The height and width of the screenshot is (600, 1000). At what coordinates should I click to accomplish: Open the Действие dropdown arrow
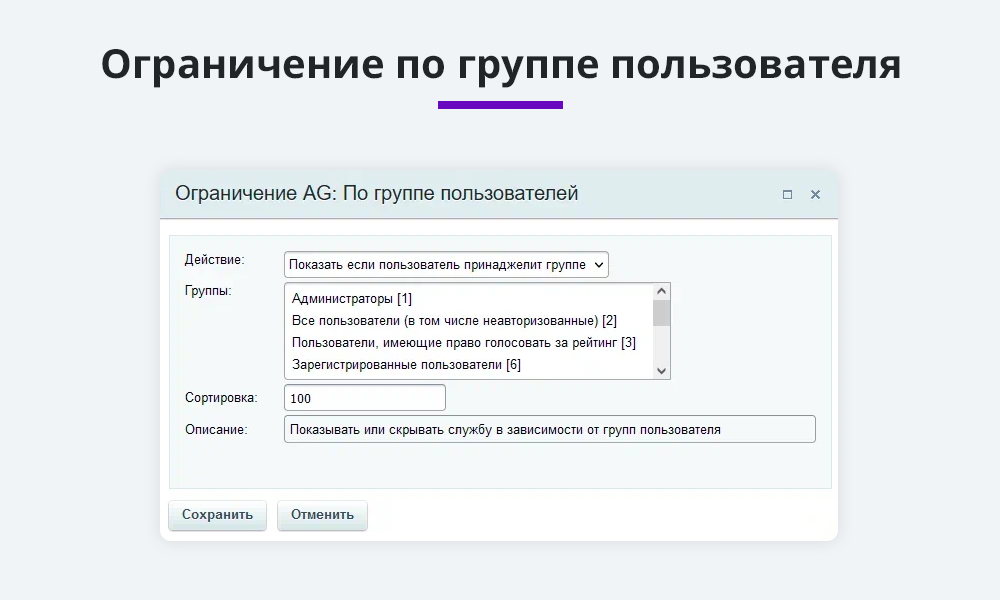[597, 264]
